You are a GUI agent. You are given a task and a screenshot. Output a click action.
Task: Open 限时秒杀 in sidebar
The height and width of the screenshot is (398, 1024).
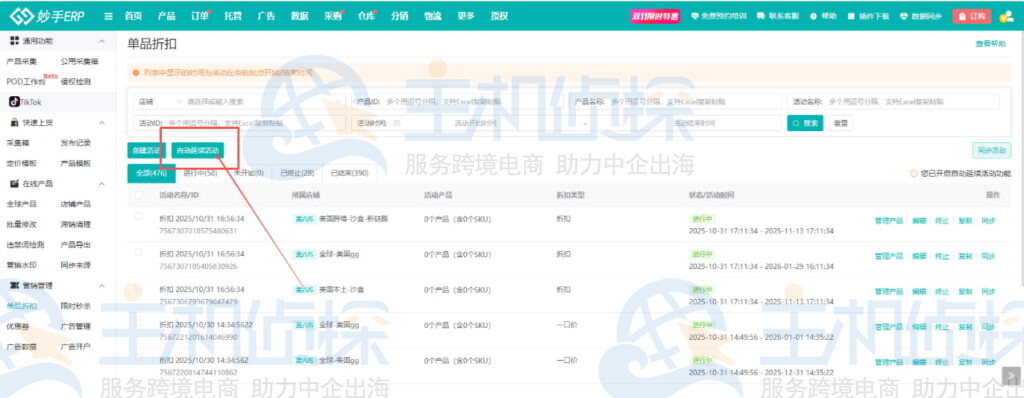click(x=76, y=306)
